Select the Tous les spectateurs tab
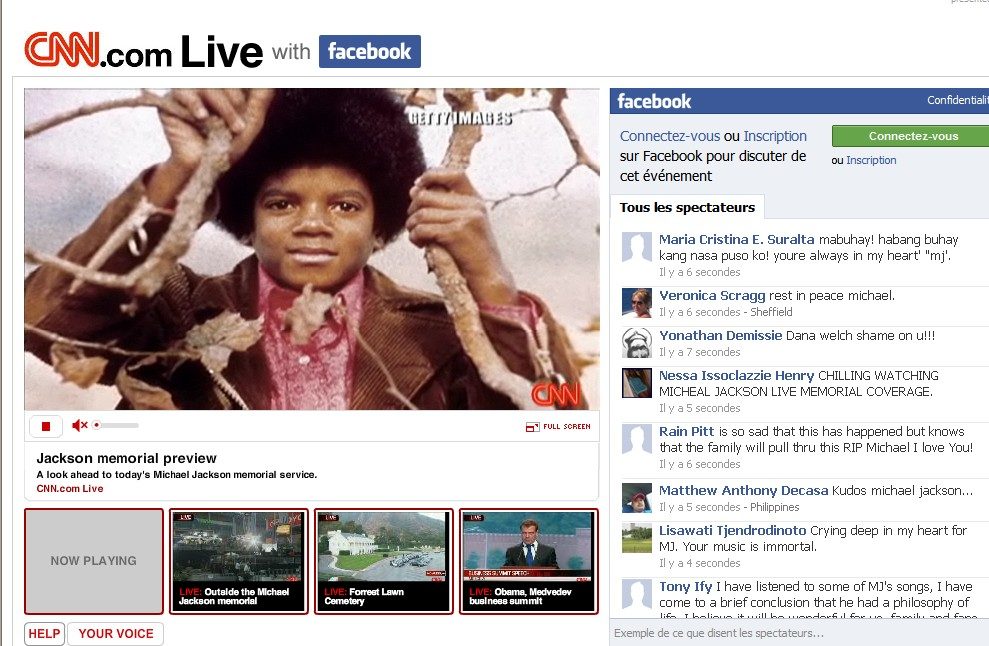This screenshot has height=646, width=989. (687, 207)
